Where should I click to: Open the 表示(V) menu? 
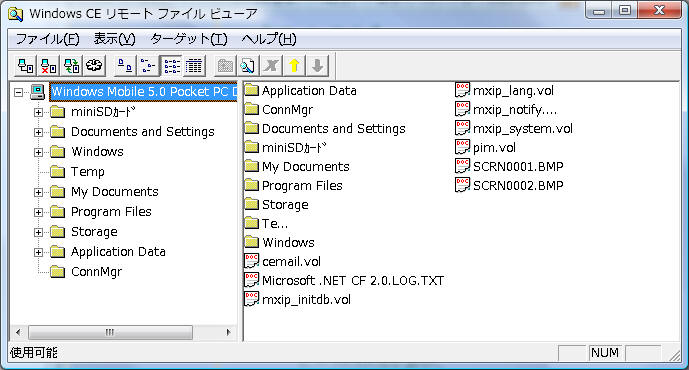point(114,39)
